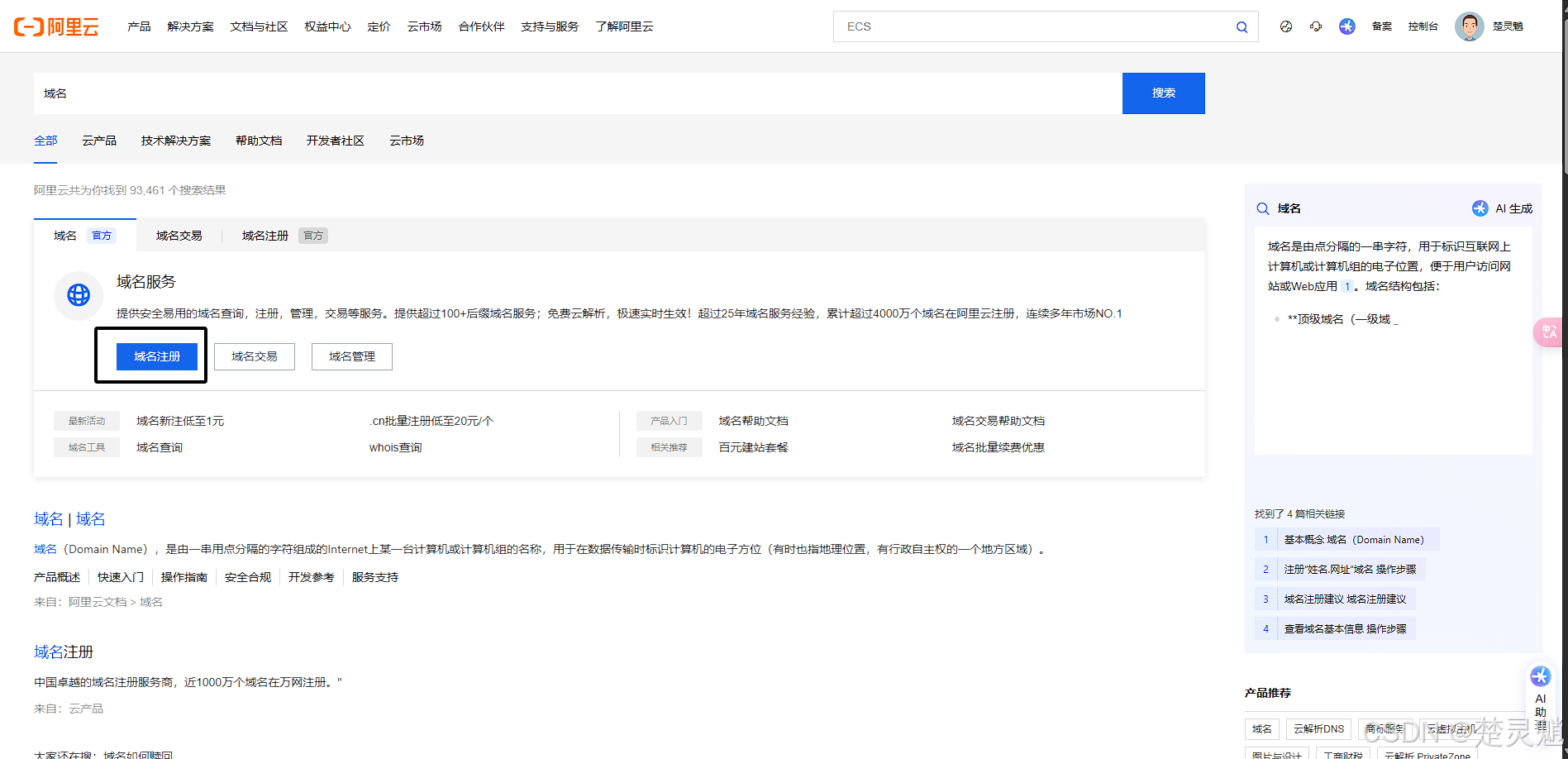Click the 域名交易 outlined button
The width and height of the screenshot is (1568, 759).
[255, 356]
